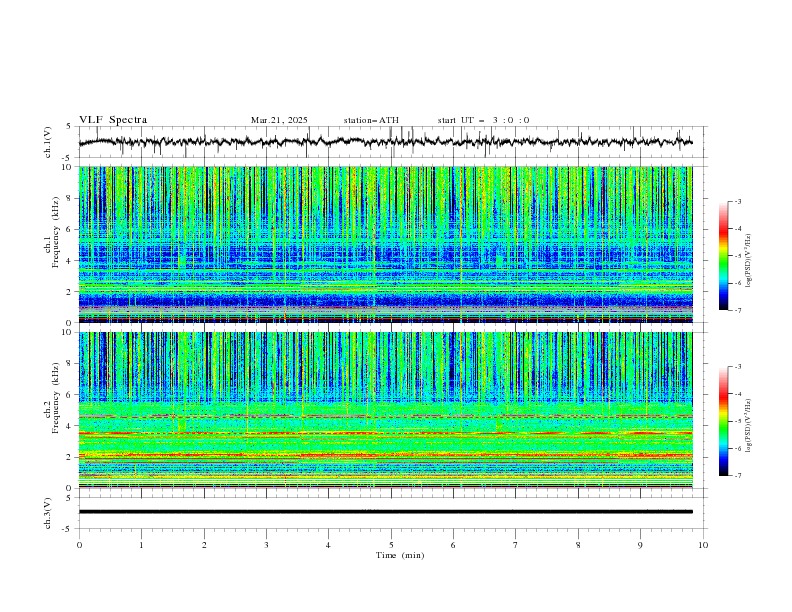
Task: Click the "8" tick on time axis
Action: (578, 545)
